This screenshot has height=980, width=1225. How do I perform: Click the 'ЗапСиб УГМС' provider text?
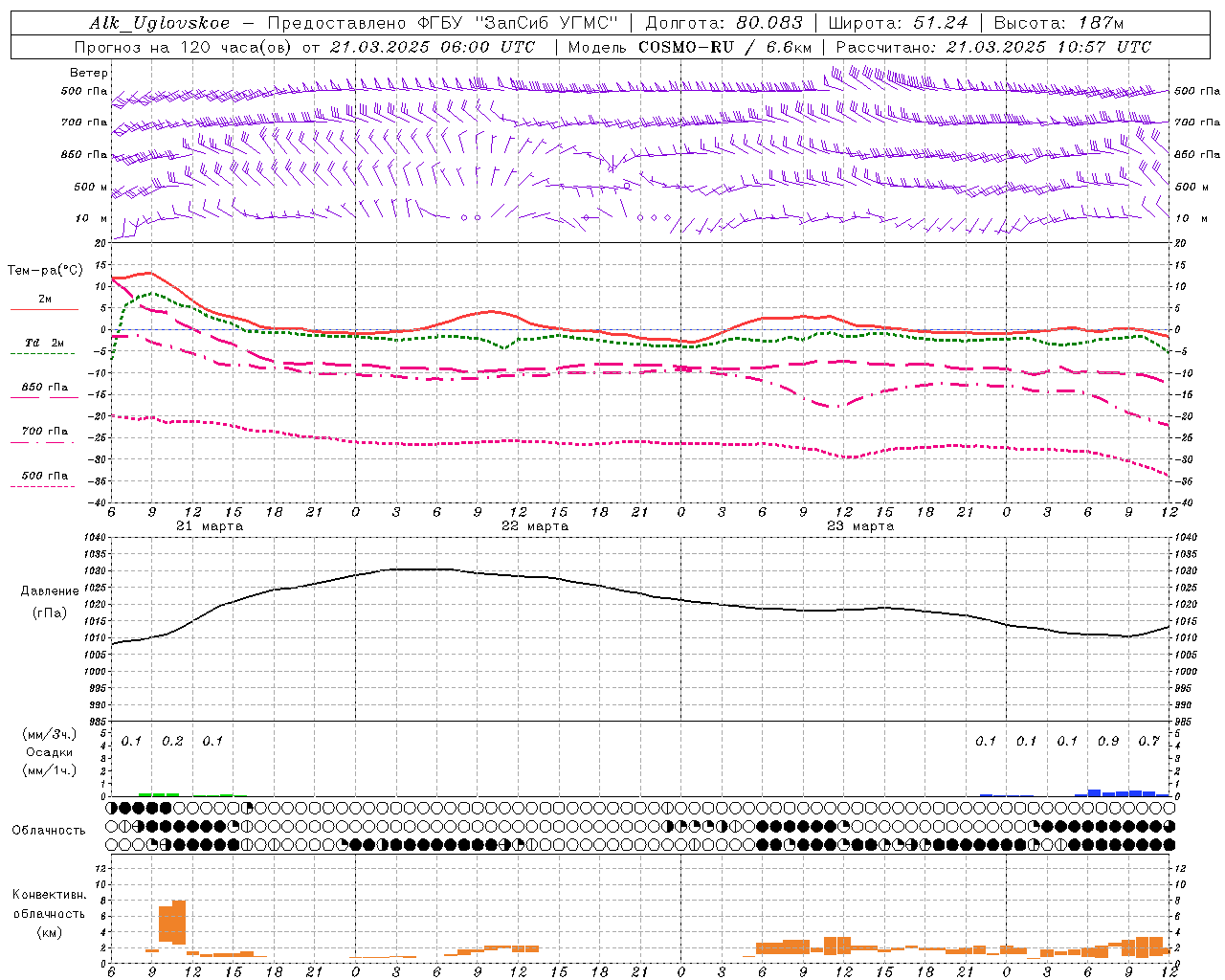click(547, 23)
